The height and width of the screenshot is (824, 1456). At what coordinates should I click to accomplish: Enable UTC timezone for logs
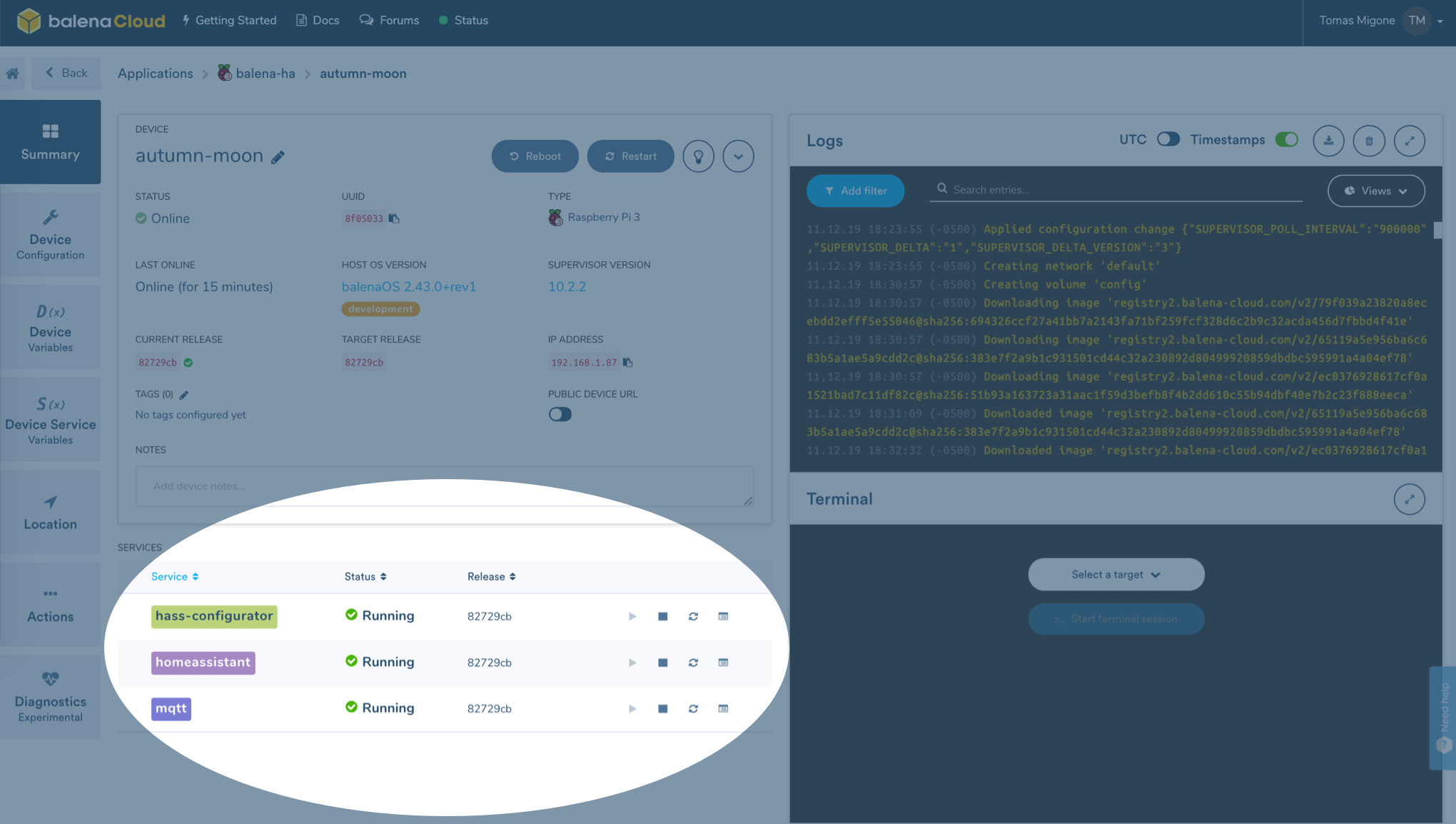click(x=1168, y=139)
